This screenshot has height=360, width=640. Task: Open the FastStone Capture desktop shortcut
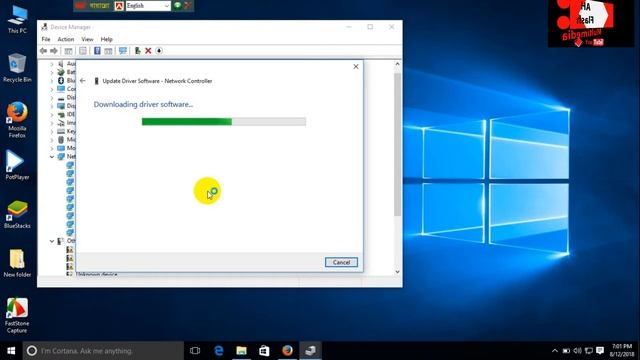pos(17,316)
